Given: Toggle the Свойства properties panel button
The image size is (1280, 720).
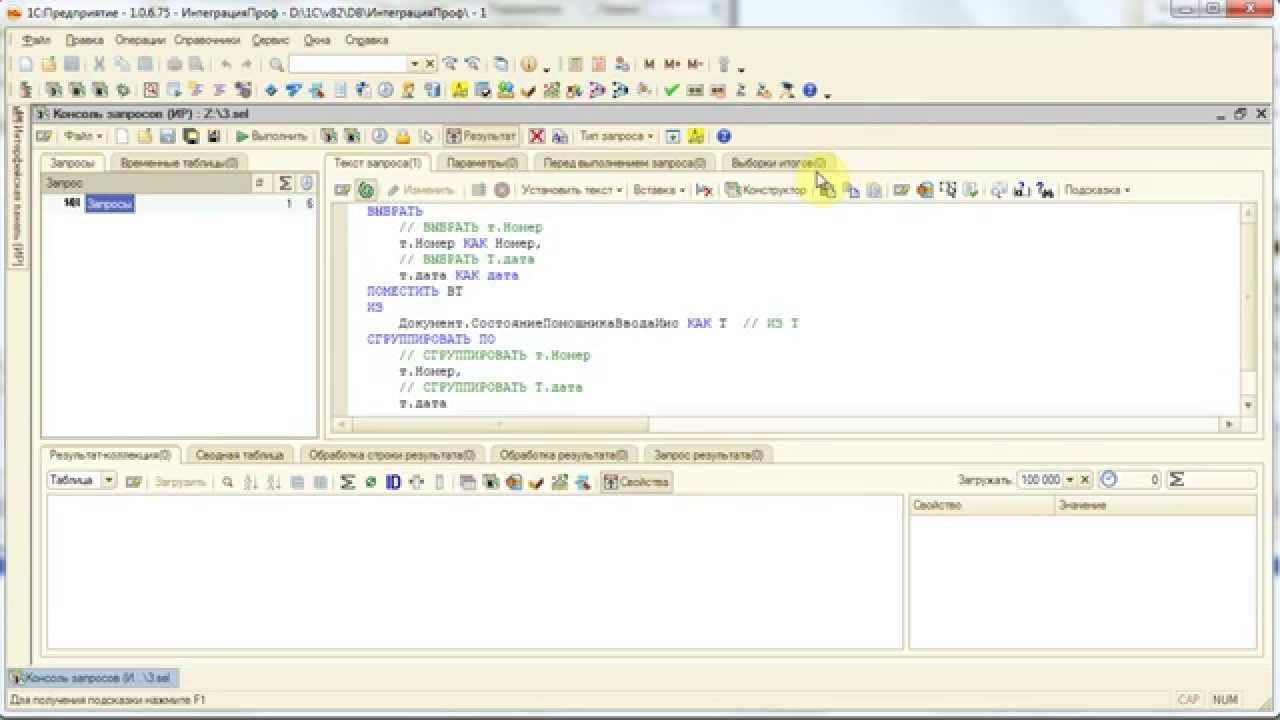Looking at the screenshot, I should point(636,482).
